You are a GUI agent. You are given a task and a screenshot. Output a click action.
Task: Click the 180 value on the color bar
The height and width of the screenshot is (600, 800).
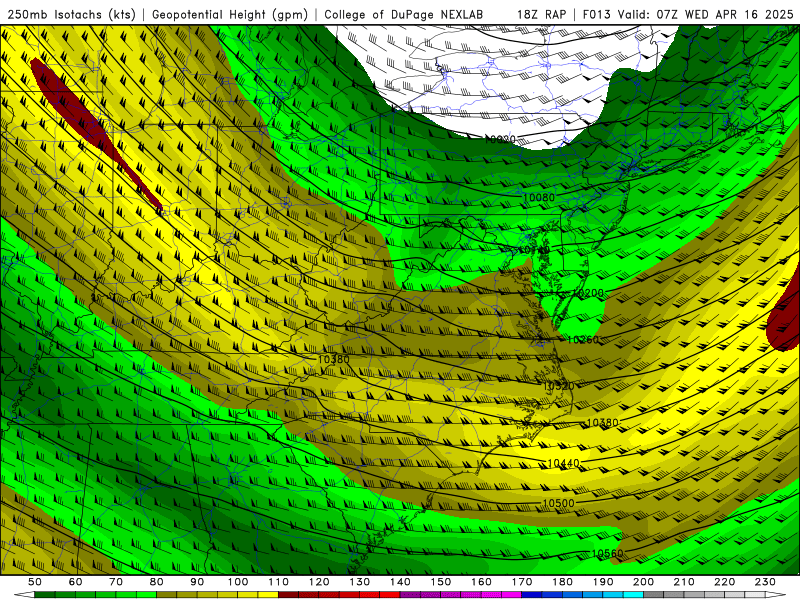pyautogui.click(x=562, y=582)
